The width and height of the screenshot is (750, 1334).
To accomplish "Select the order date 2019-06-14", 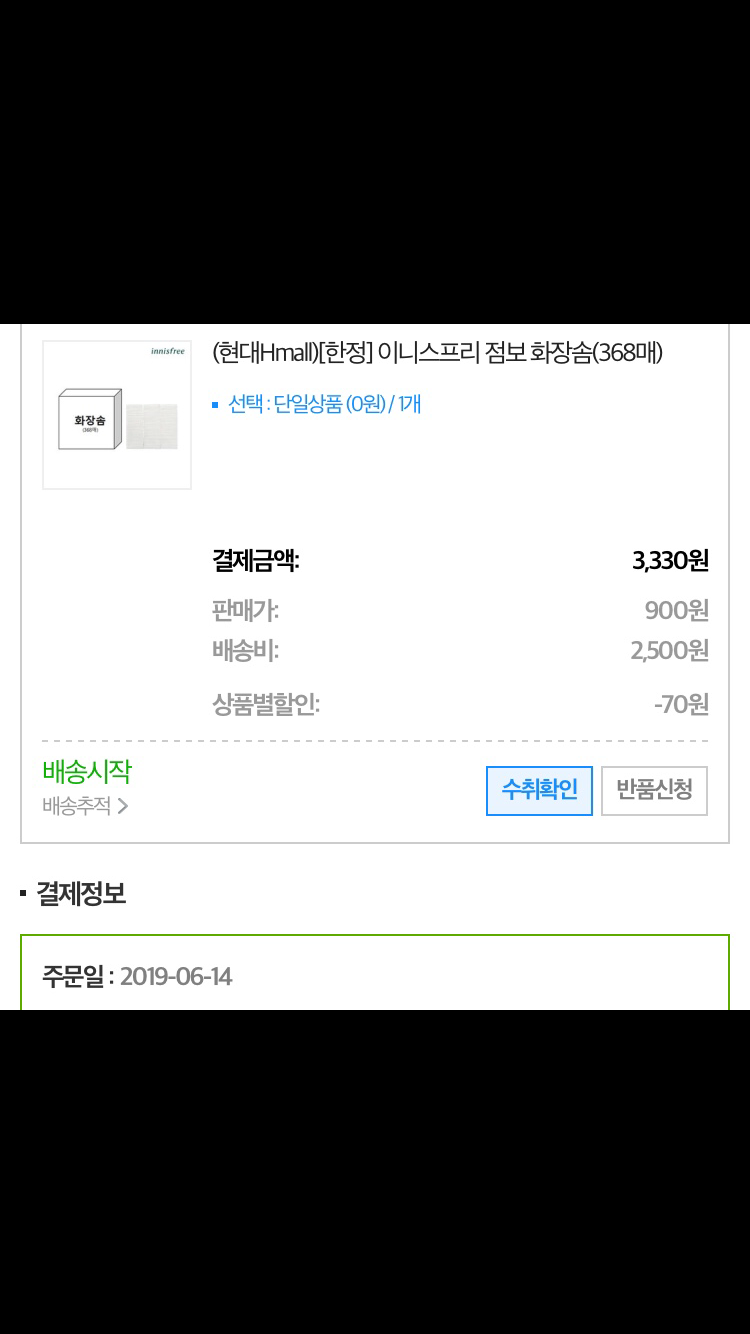I will click(x=176, y=976).
